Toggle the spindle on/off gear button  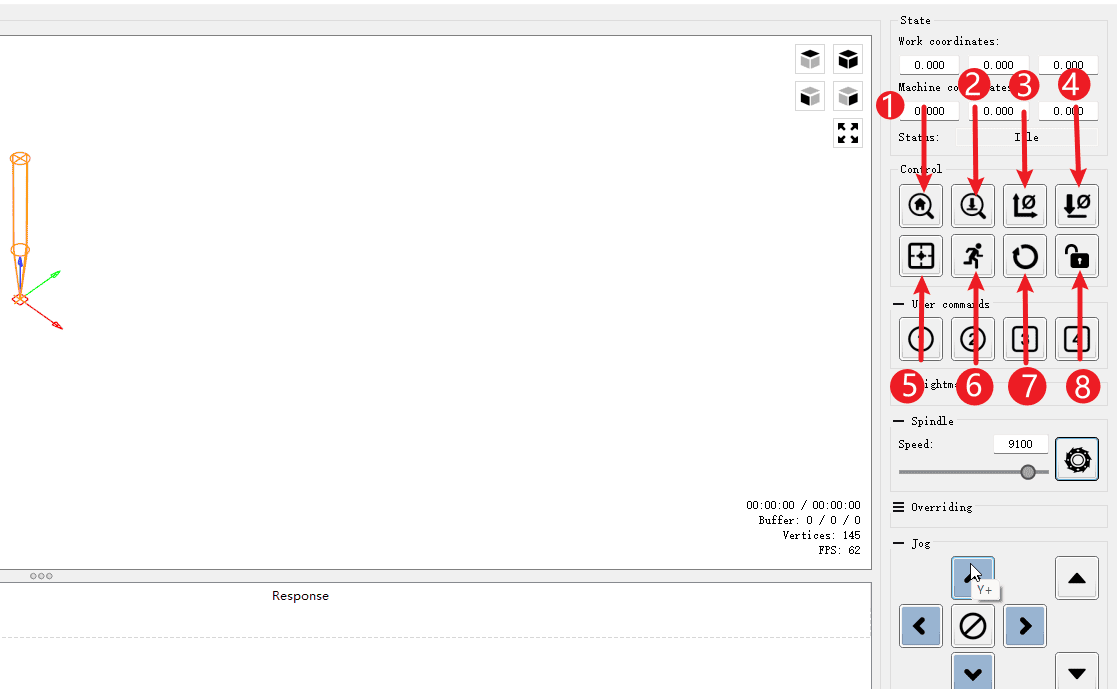[x=1077, y=459]
